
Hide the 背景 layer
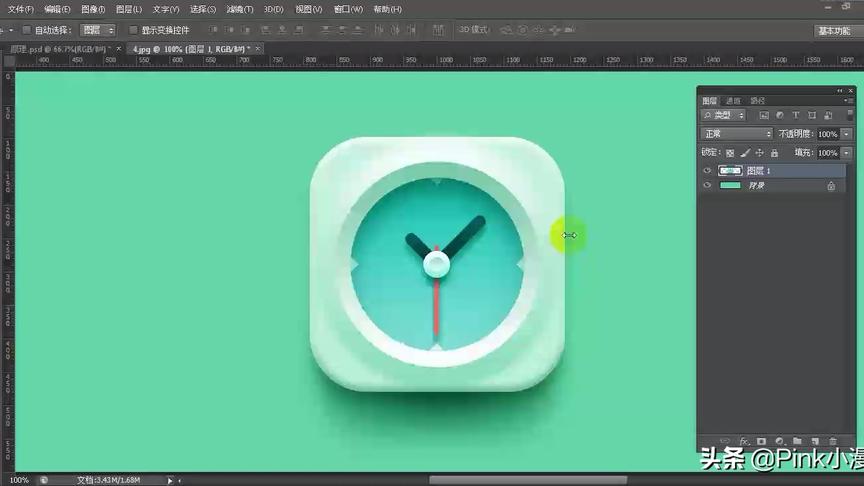(707, 186)
